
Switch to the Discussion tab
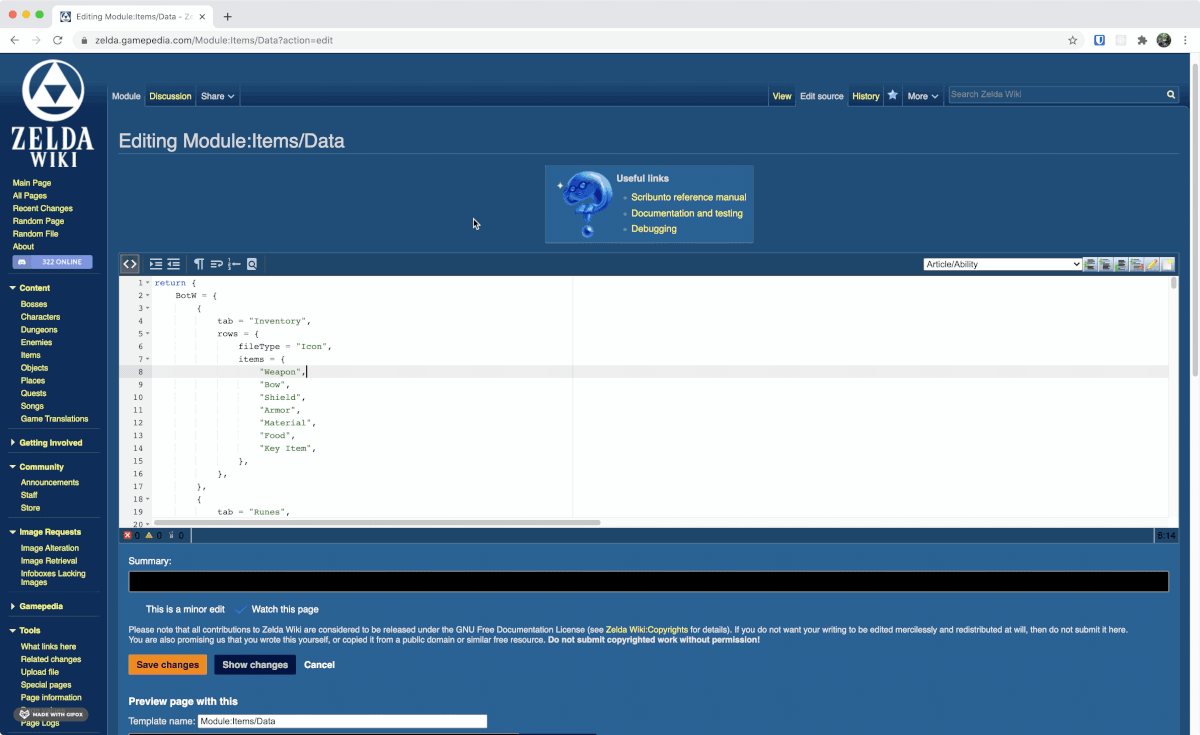click(170, 96)
